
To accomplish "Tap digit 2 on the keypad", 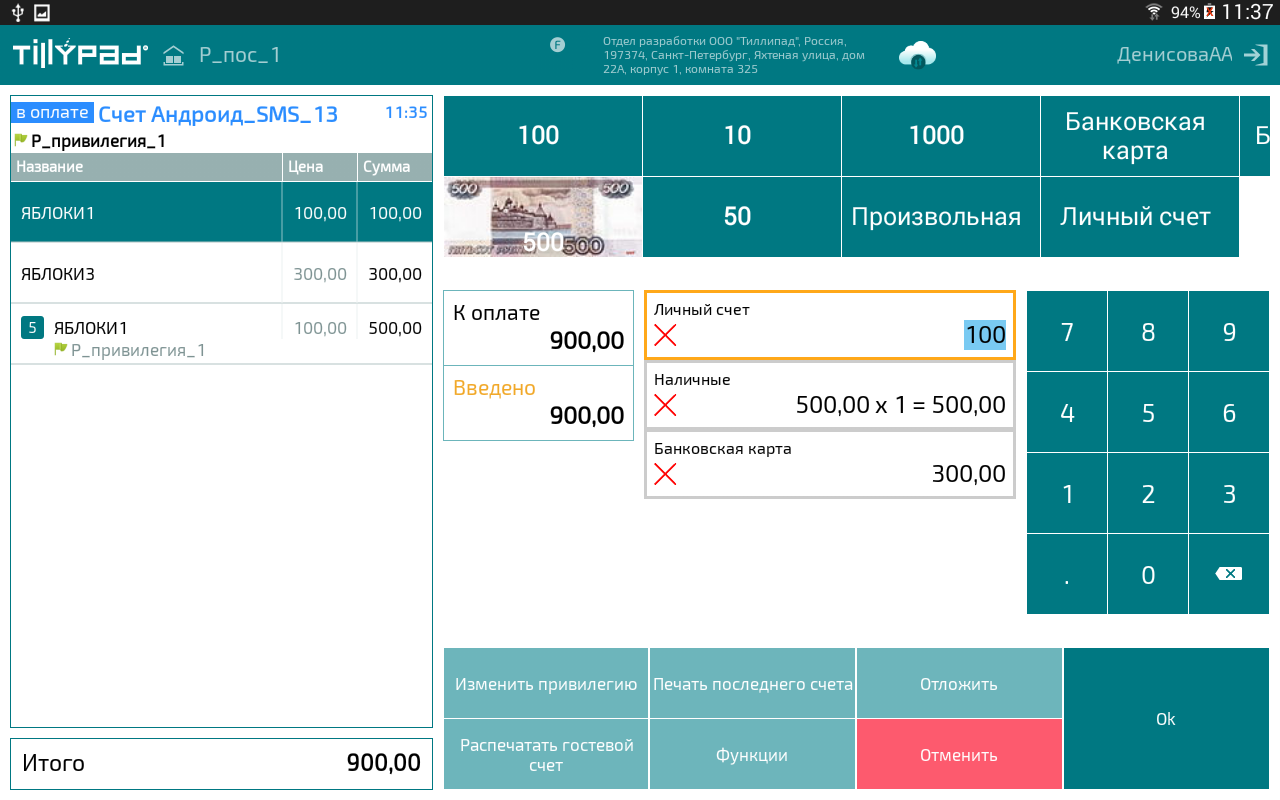I will pos(1148,494).
